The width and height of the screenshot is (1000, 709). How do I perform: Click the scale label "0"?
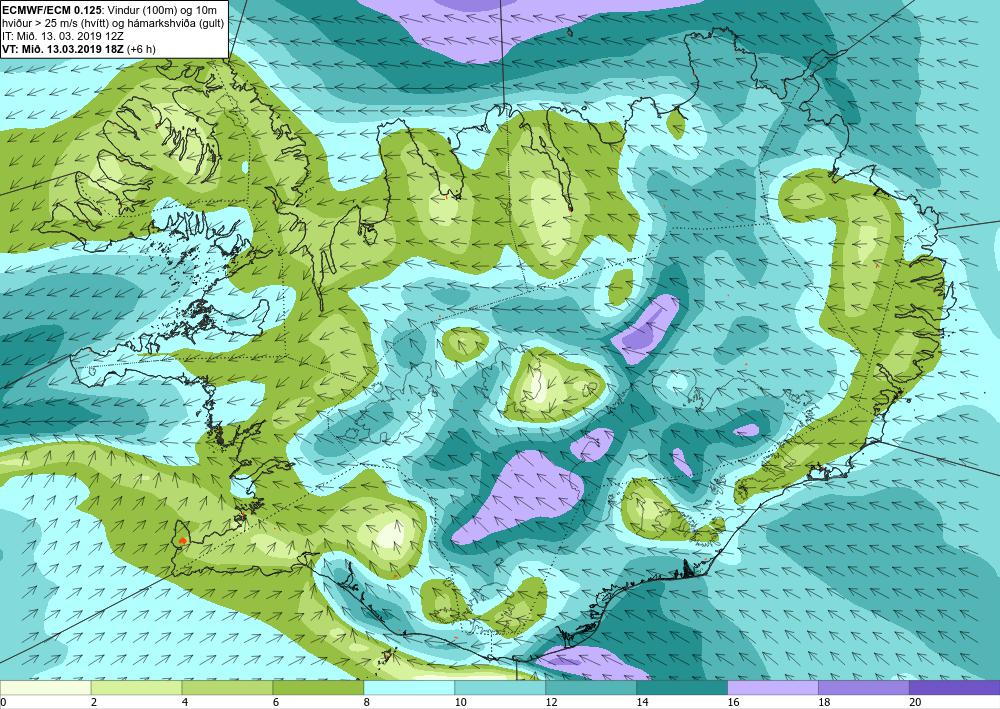tap(3, 703)
